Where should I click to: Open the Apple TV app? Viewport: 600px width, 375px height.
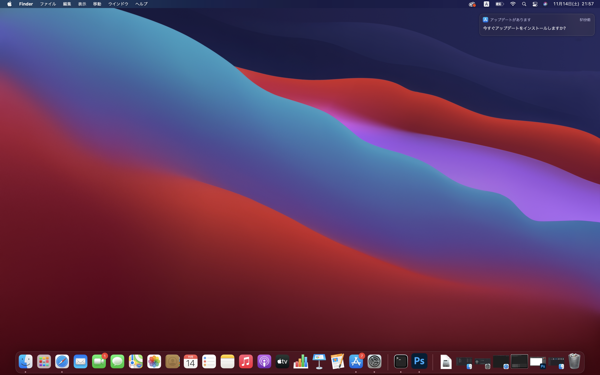pyautogui.click(x=282, y=361)
